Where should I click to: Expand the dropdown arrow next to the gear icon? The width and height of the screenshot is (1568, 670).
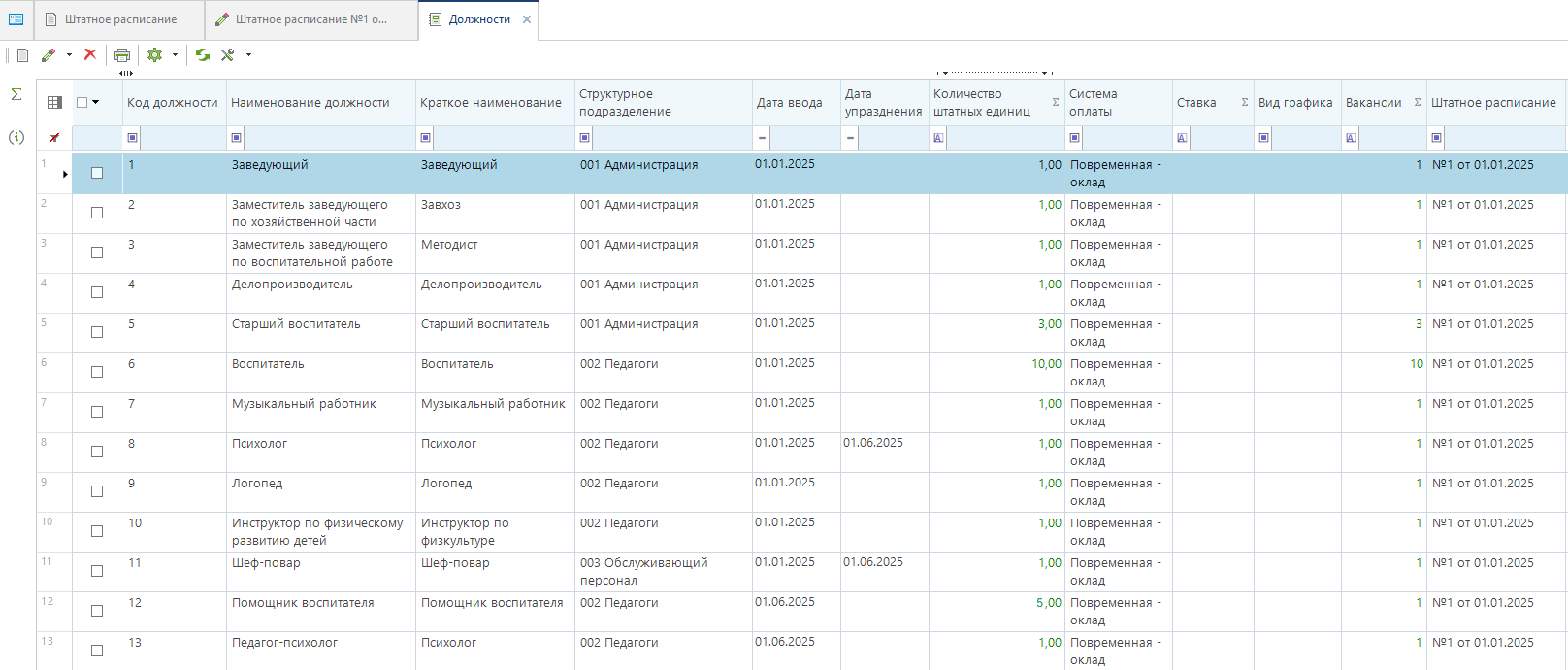[175, 55]
